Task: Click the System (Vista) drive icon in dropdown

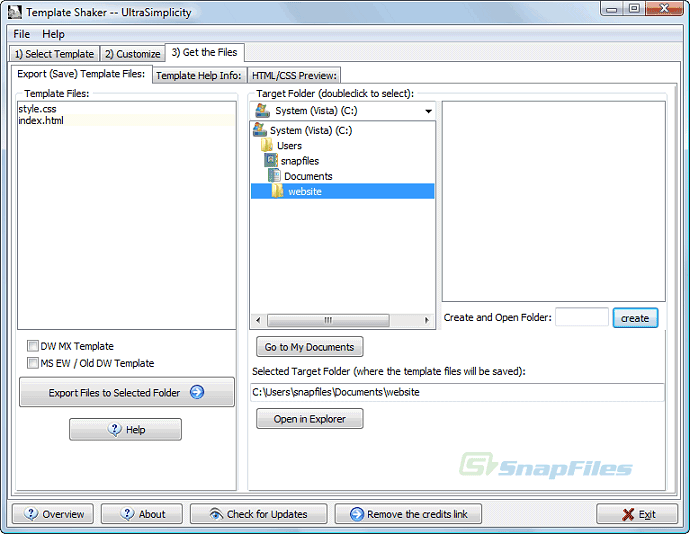Action: [x=263, y=110]
